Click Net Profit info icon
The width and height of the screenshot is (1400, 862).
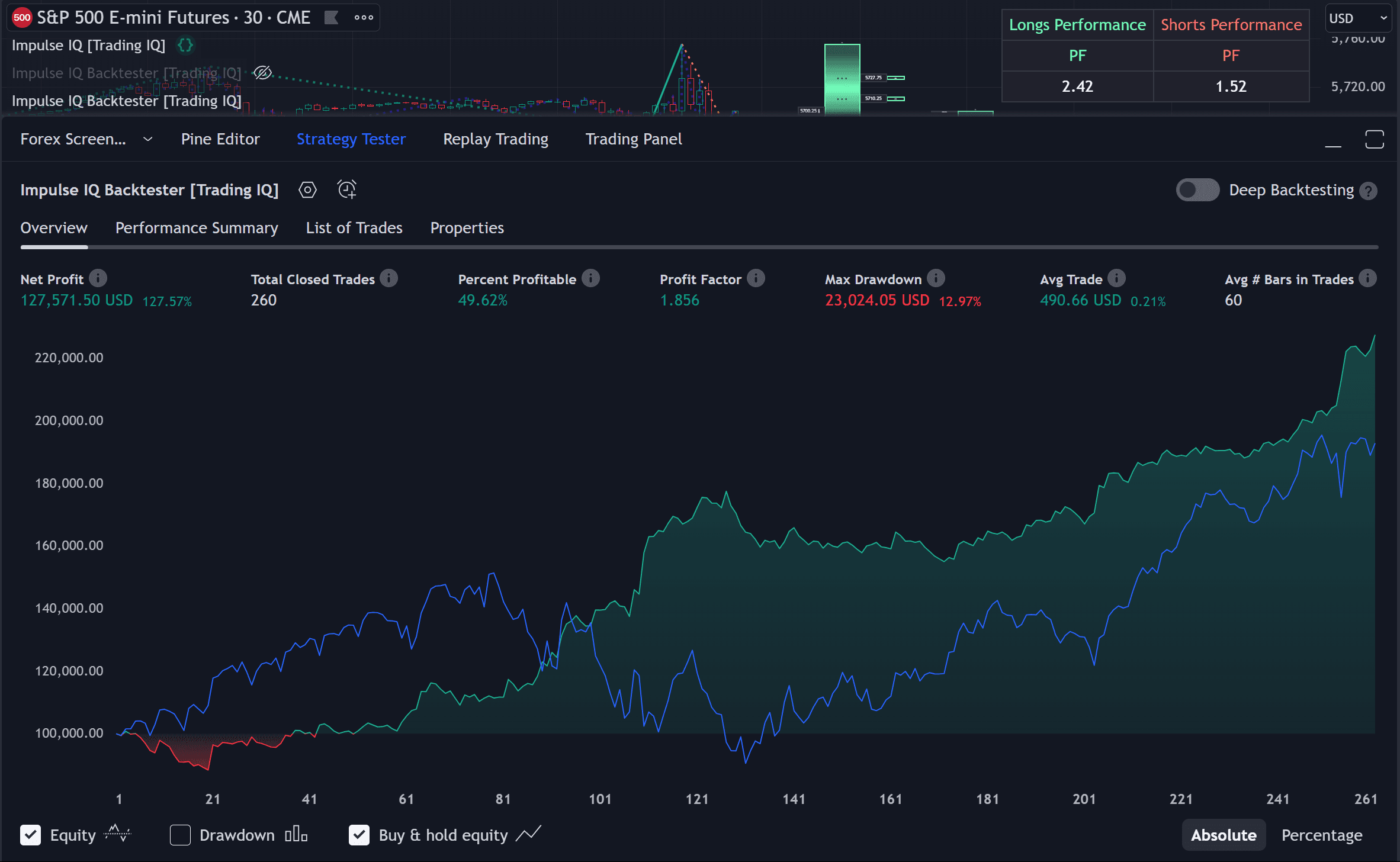(x=98, y=278)
